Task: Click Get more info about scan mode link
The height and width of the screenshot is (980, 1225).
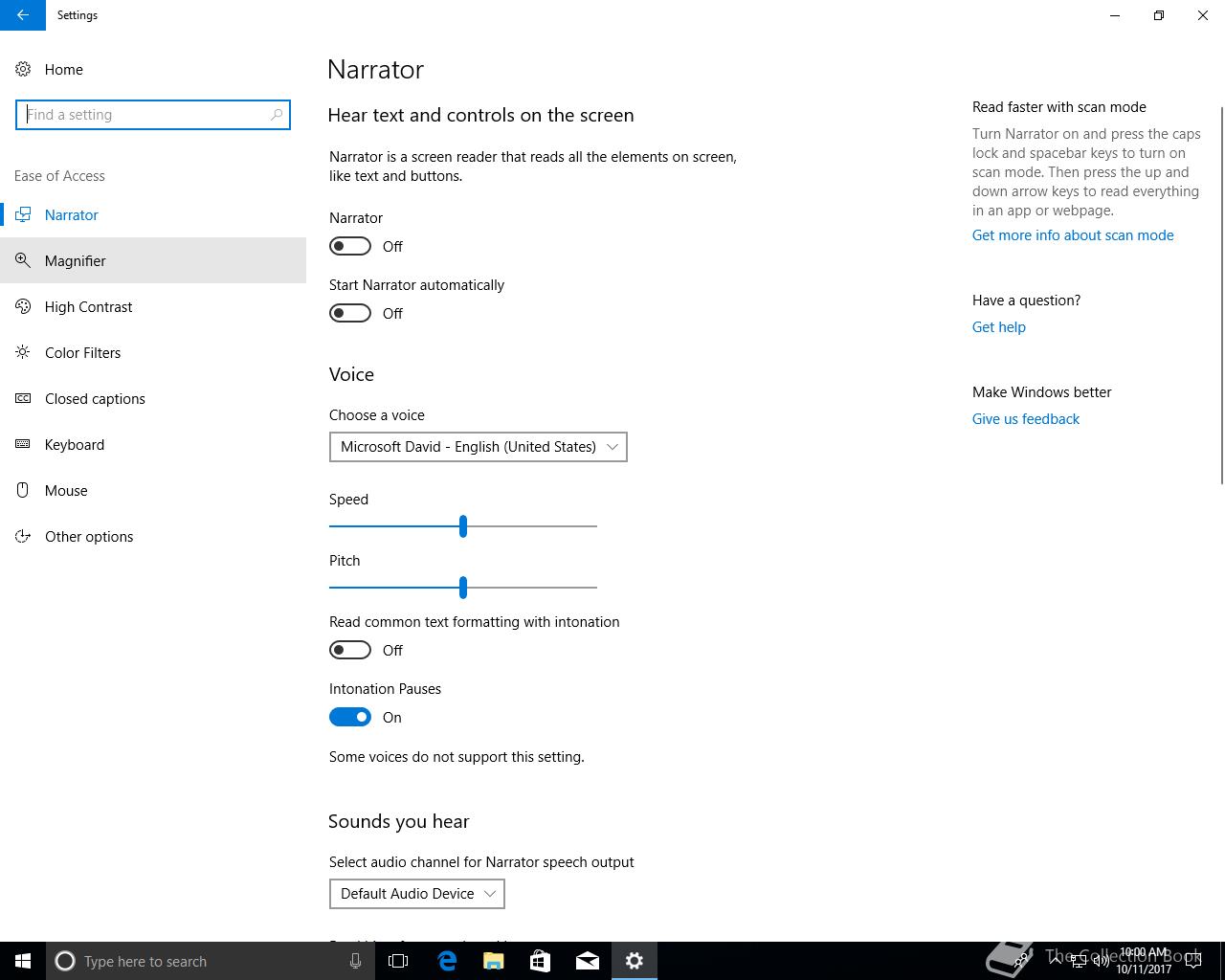Action: click(1073, 235)
